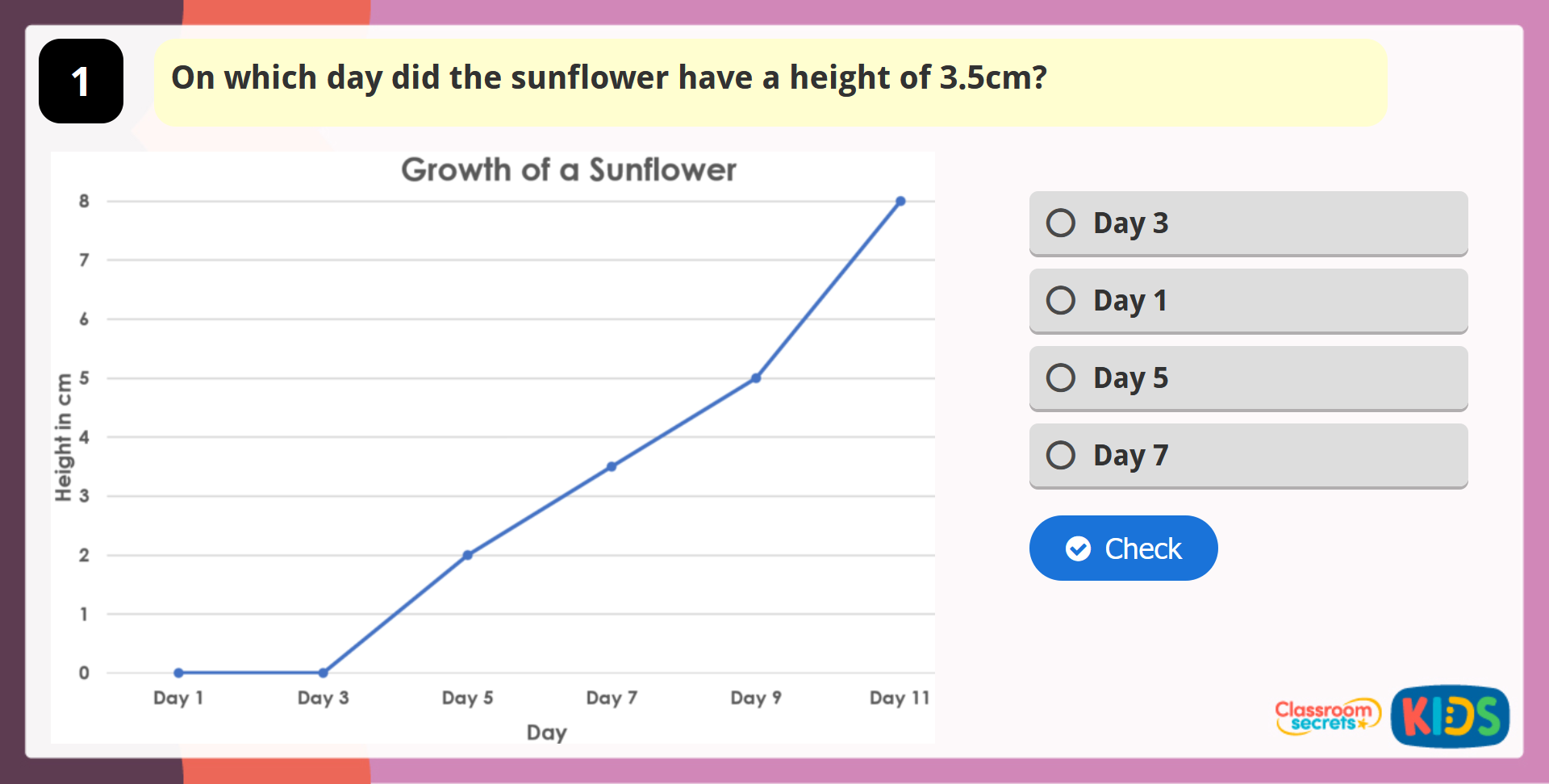
Task: Click the Classroom Secrets logo
Action: click(1327, 715)
